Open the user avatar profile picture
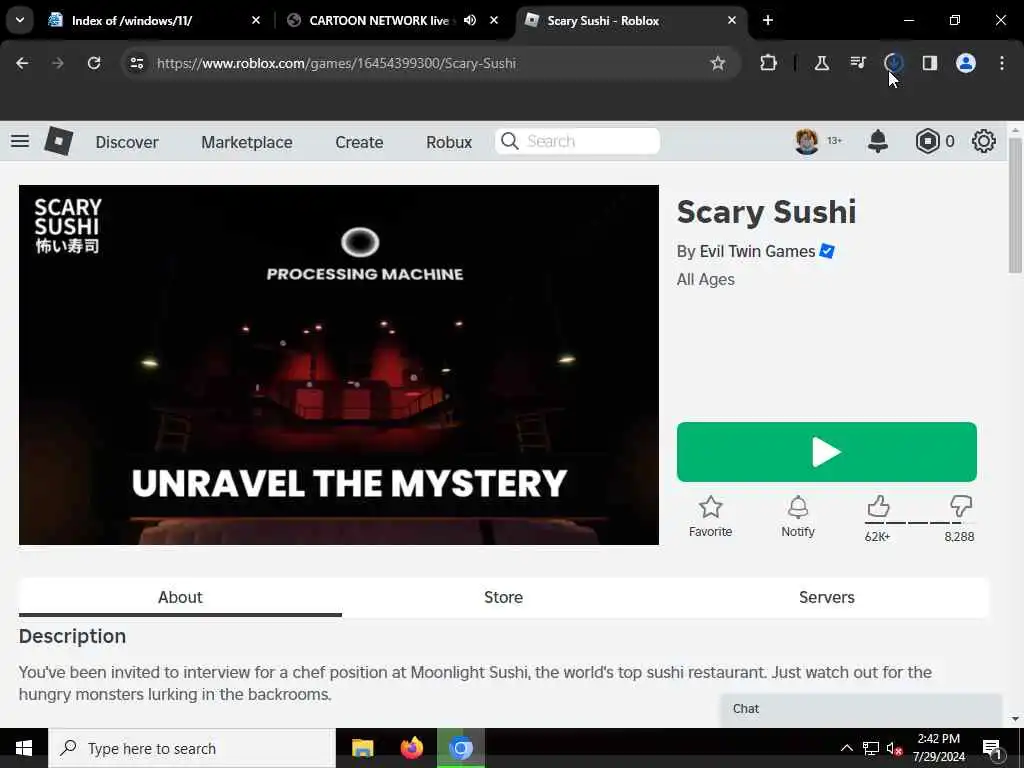Image resolution: width=1024 pixels, height=768 pixels. 807,141
